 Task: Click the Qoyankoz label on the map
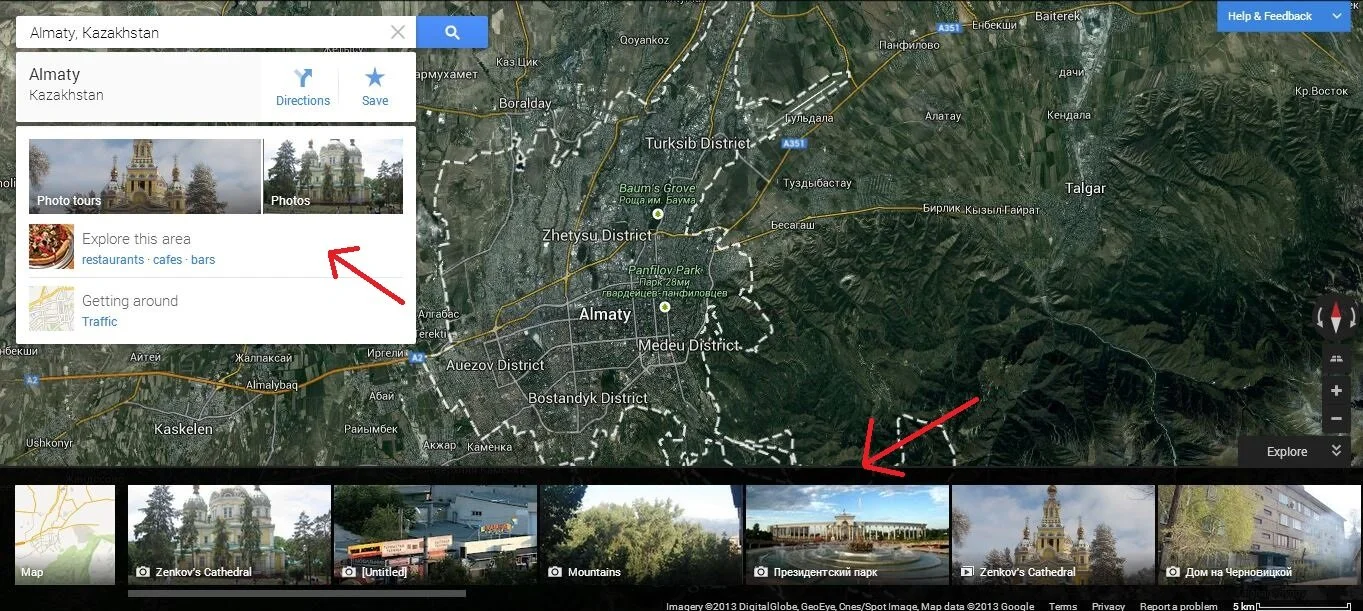(644, 40)
